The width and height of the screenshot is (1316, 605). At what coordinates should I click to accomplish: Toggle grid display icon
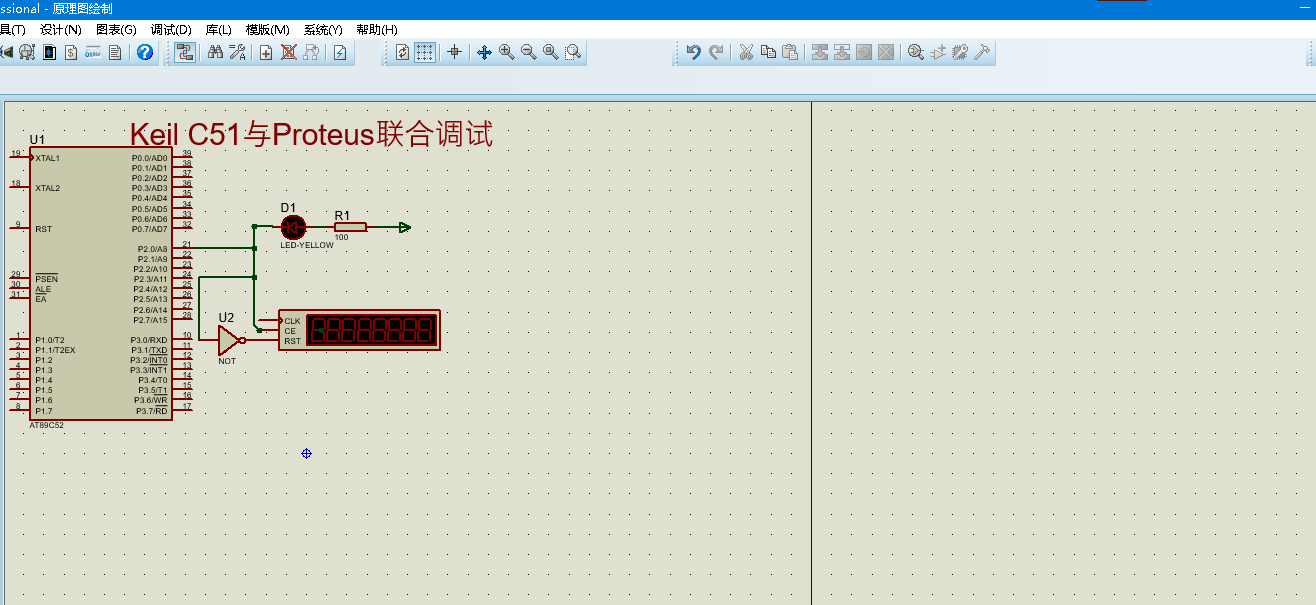tap(425, 52)
